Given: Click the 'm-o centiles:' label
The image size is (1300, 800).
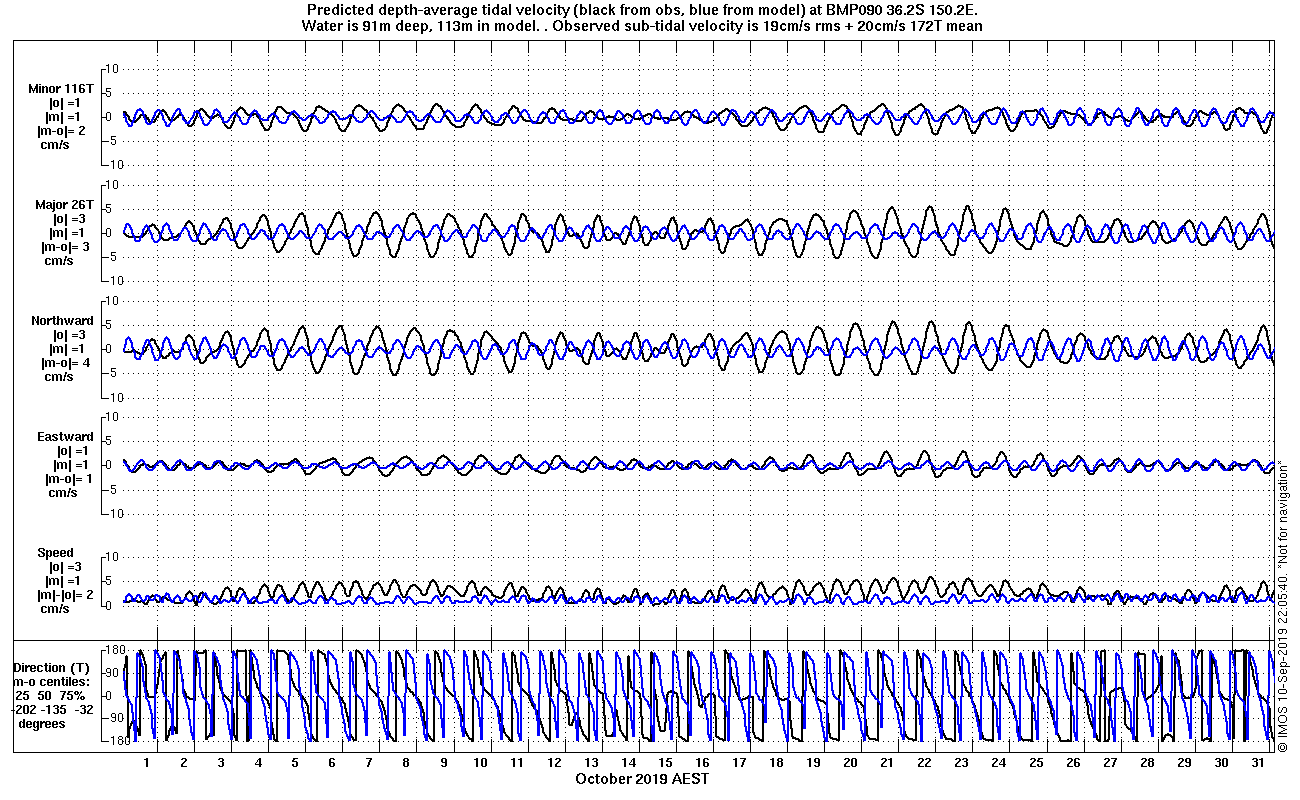Looking at the screenshot, I should [50, 681].
